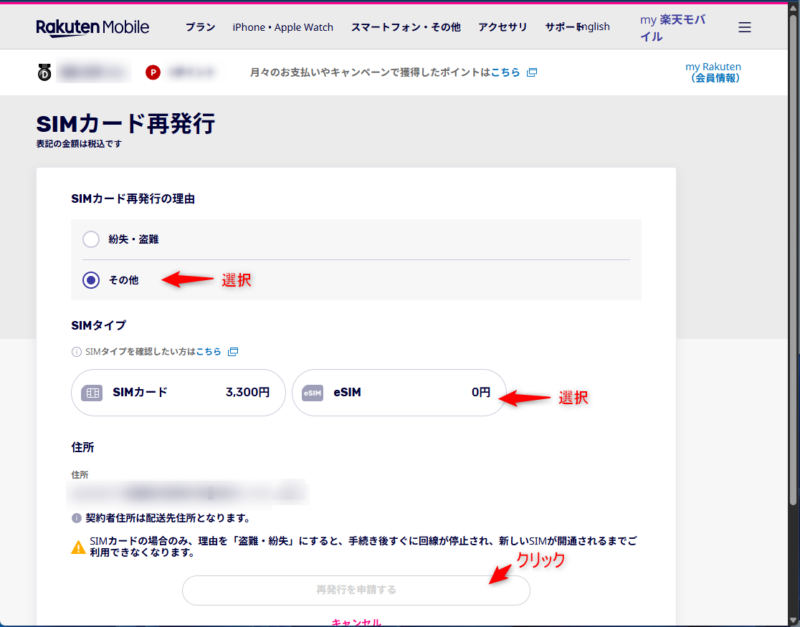Screen dimensions: 800x627
Task: Select the 紛失・盗難 radio button
Action: pyautogui.click(x=91, y=239)
